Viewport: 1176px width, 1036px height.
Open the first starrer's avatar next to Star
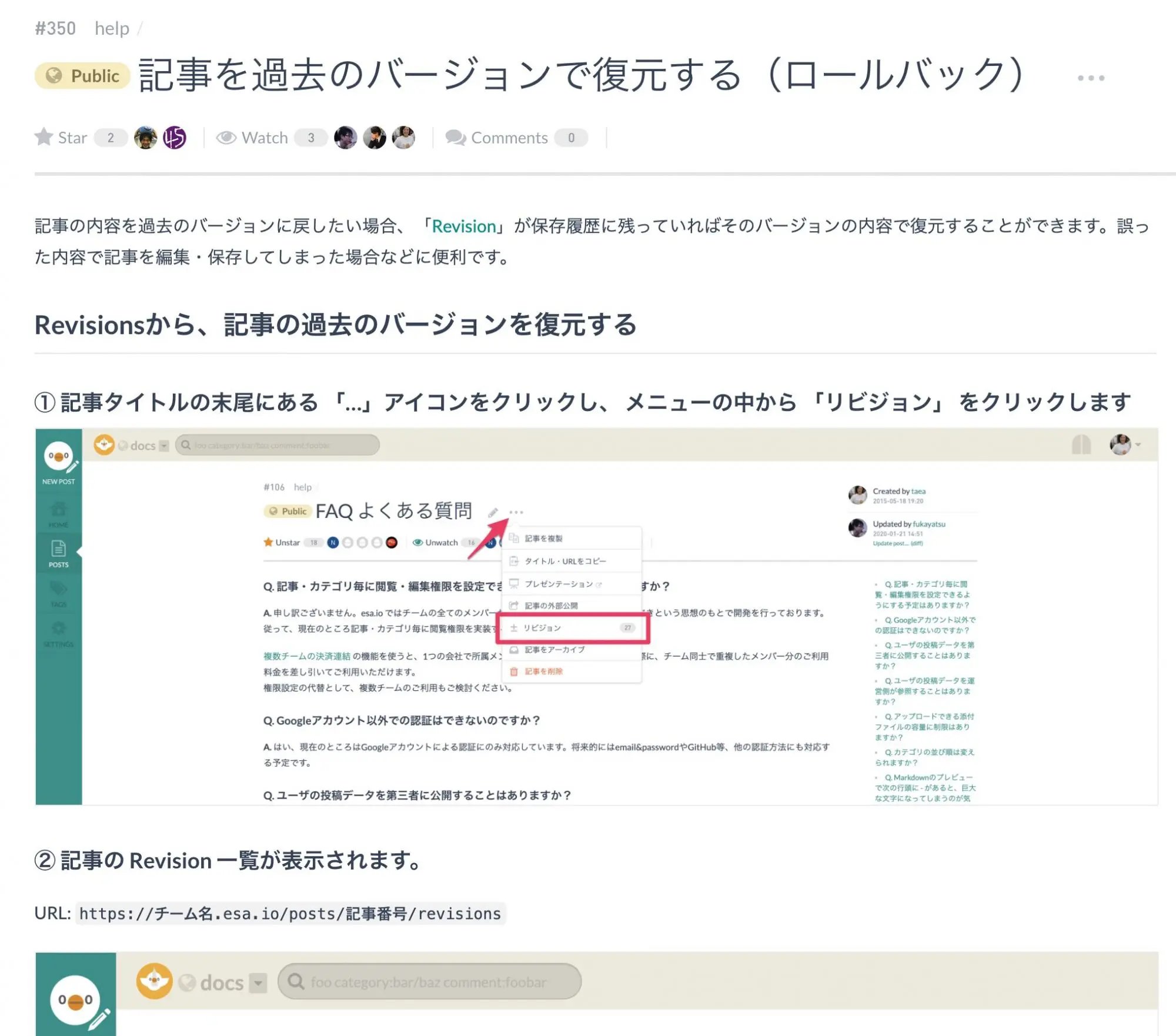(x=146, y=138)
